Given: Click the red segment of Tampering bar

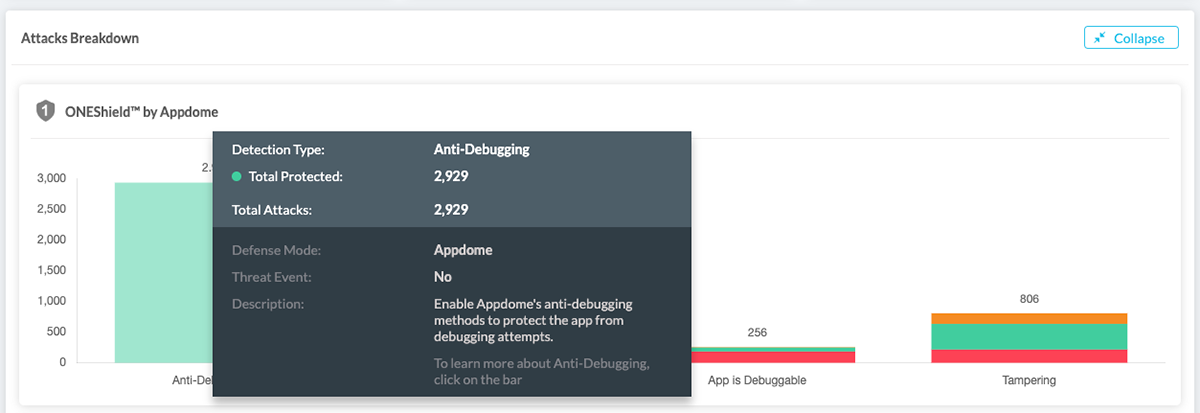Looking at the screenshot, I should coord(1029,356).
